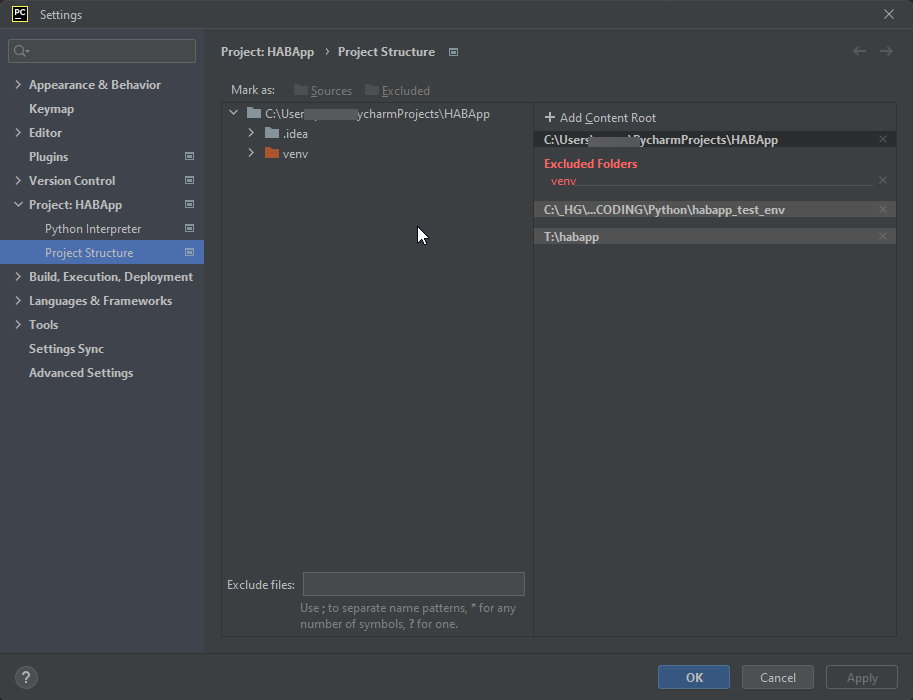Mark selected folder as Sources
913x700 pixels.
click(x=322, y=90)
